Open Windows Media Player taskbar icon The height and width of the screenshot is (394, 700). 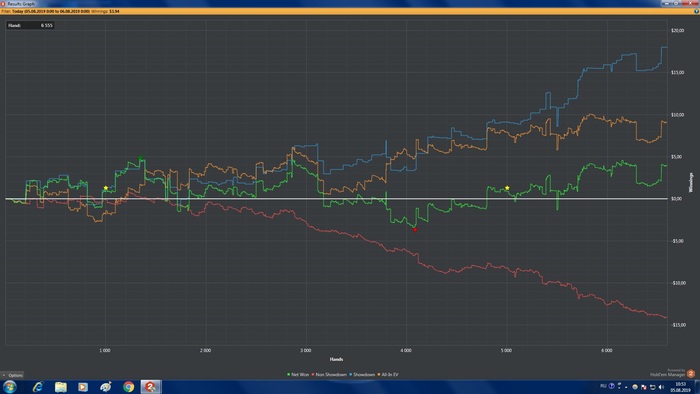[x=83, y=386]
